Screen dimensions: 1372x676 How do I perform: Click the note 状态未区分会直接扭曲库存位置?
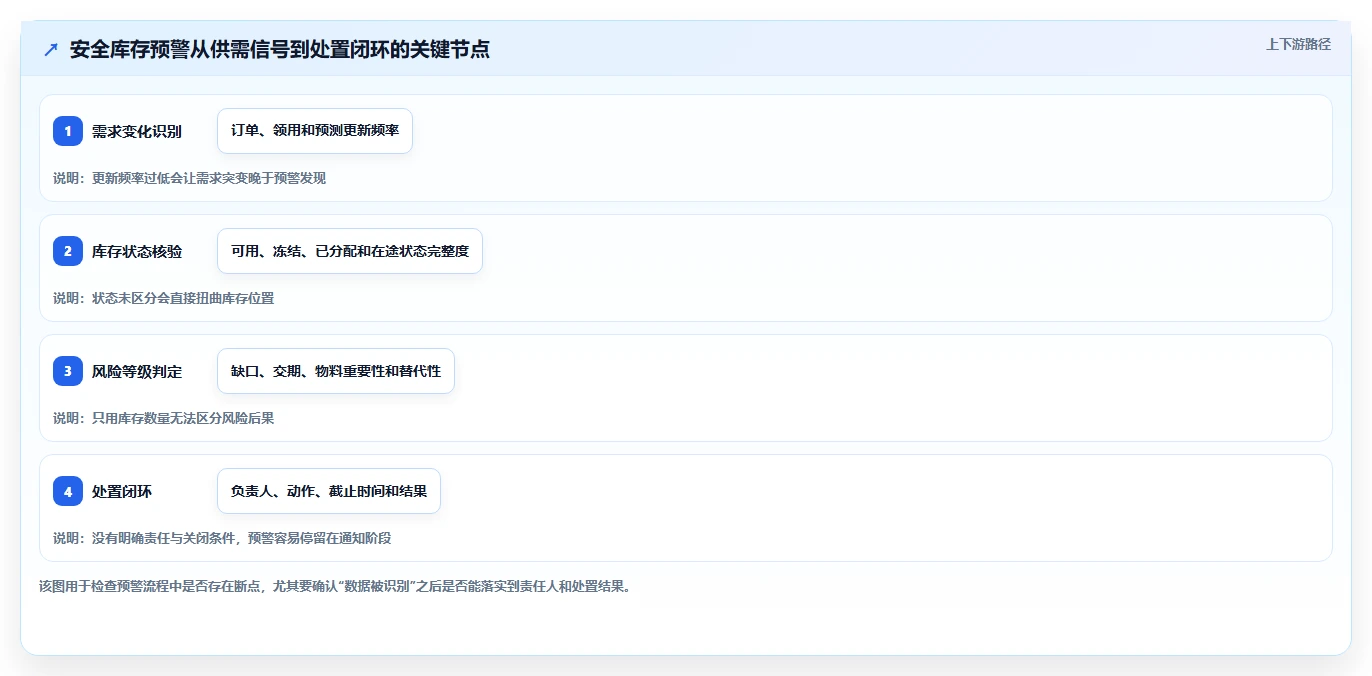point(164,298)
